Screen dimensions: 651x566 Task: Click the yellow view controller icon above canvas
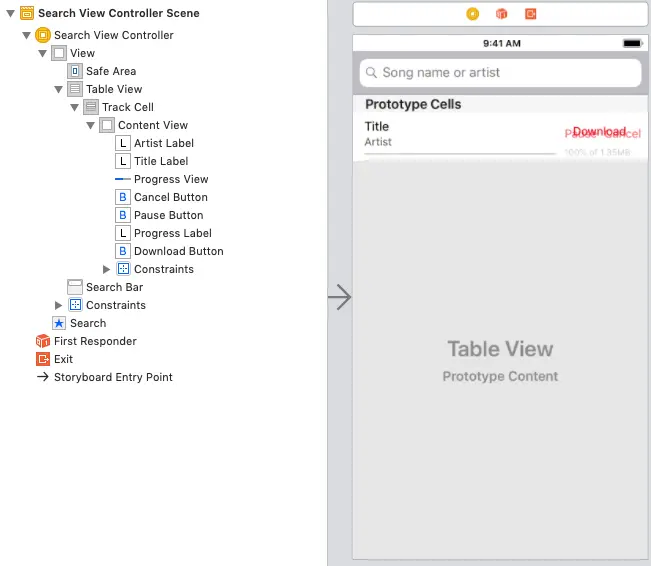[472, 14]
